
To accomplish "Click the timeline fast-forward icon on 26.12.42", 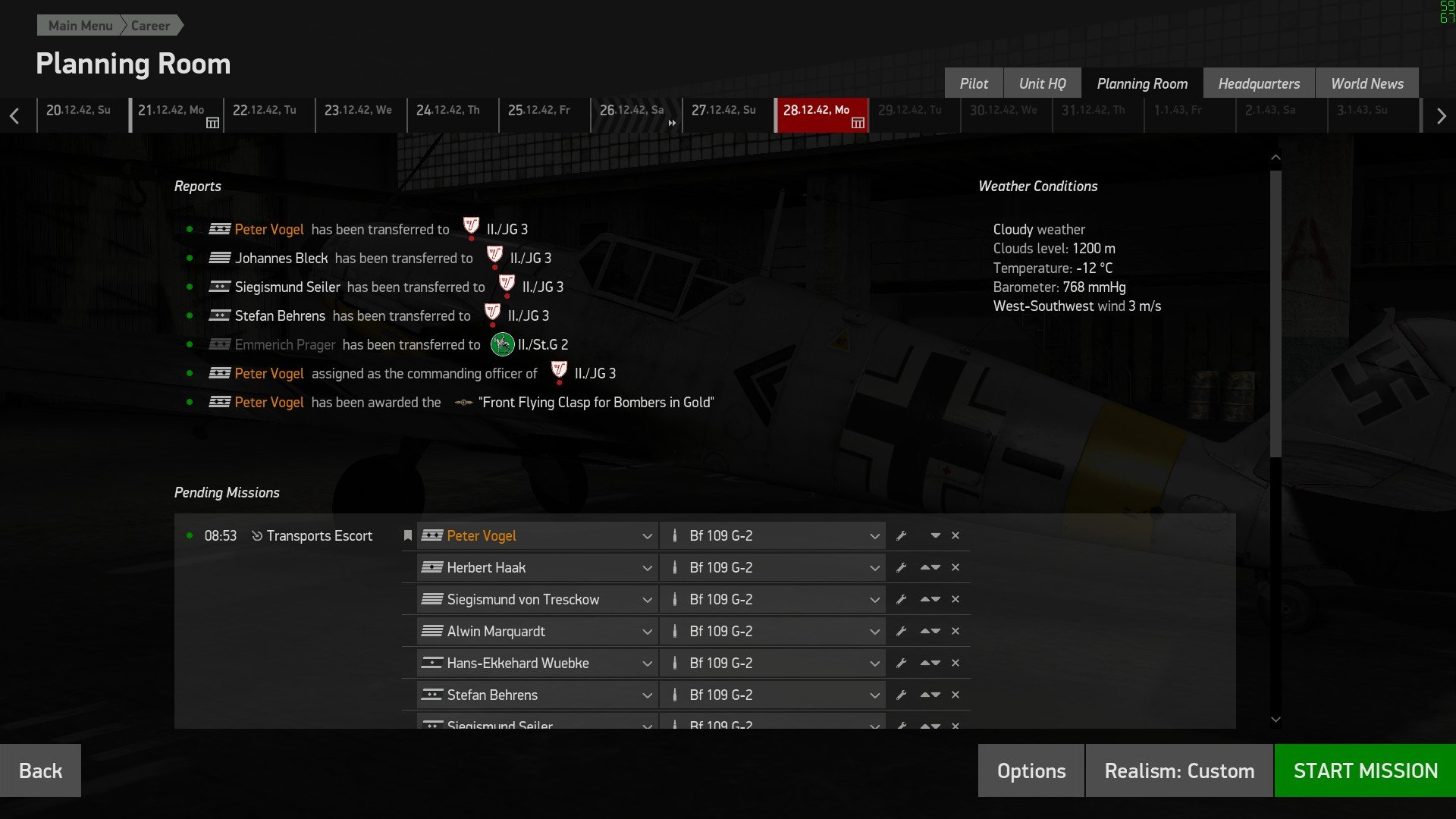I will [x=672, y=123].
